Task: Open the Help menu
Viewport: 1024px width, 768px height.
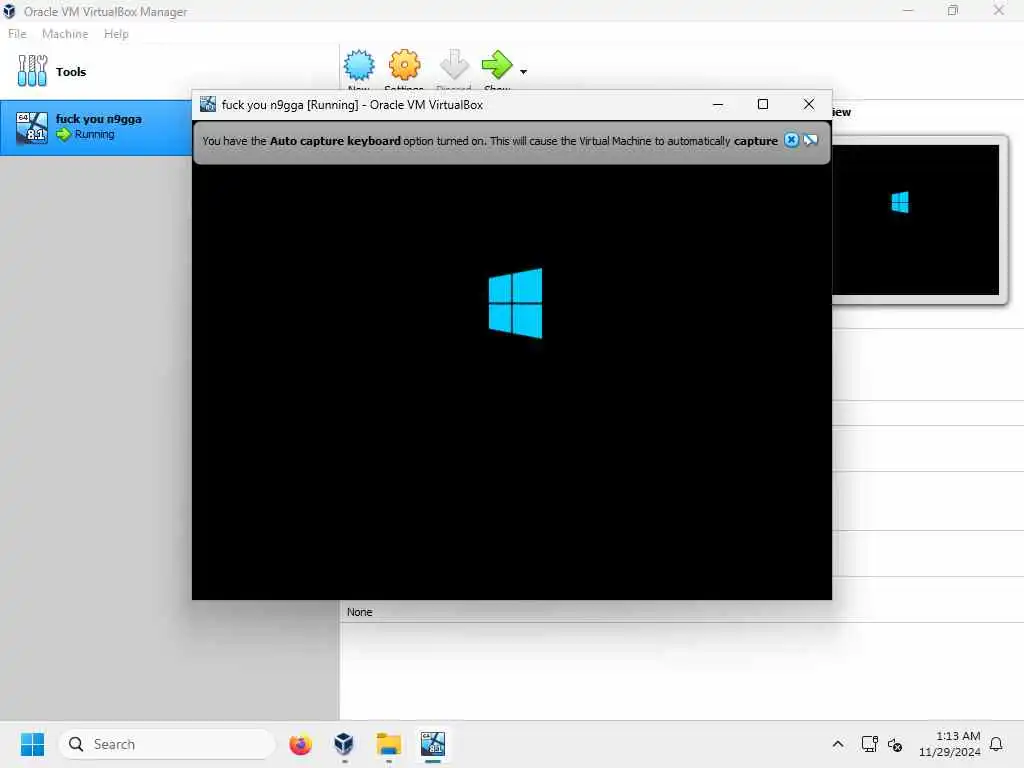Action: click(x=116, y=34)
